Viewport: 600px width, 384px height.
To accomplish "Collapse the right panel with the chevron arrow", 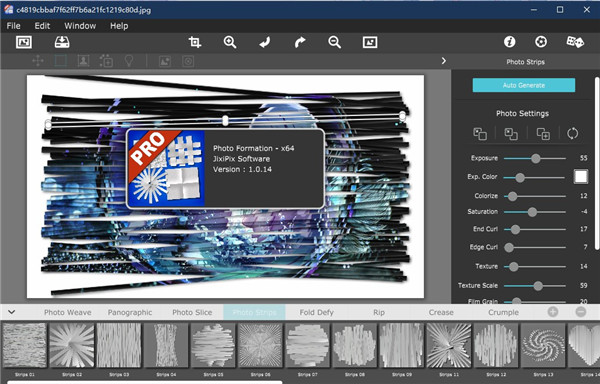I will (x=444, y=61).
